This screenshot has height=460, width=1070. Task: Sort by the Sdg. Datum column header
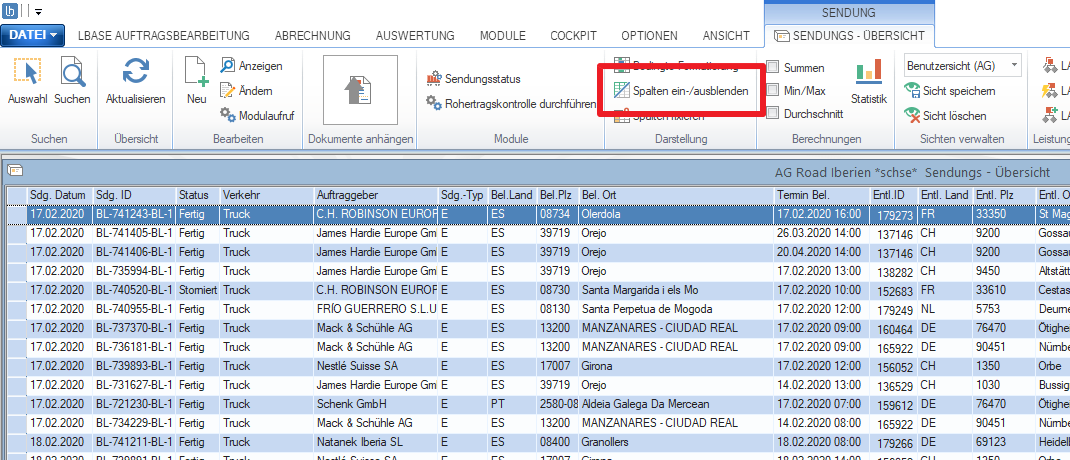click(x=59, y=195)
